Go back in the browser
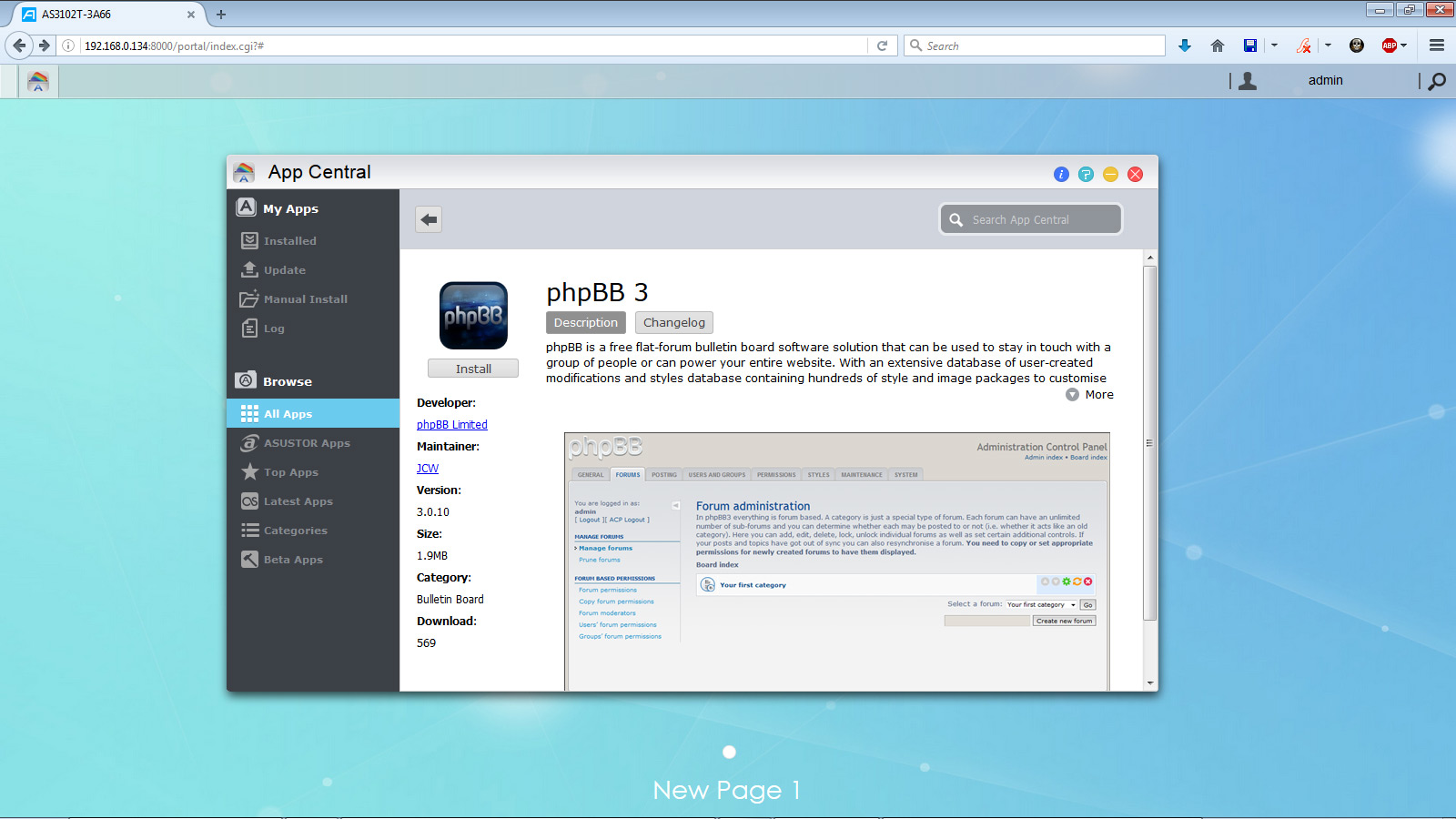 pyautogui.click(x=19, y=45)
